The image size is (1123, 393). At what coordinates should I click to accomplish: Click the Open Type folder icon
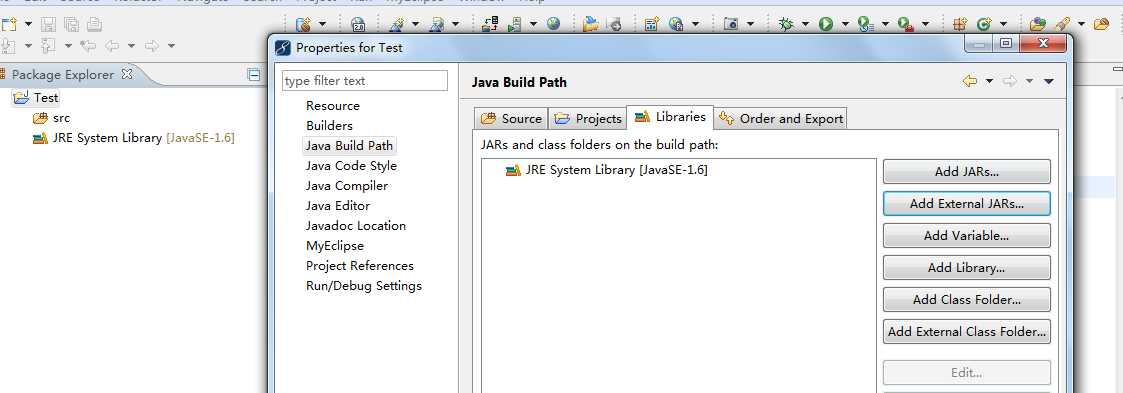click(1038, 24)
